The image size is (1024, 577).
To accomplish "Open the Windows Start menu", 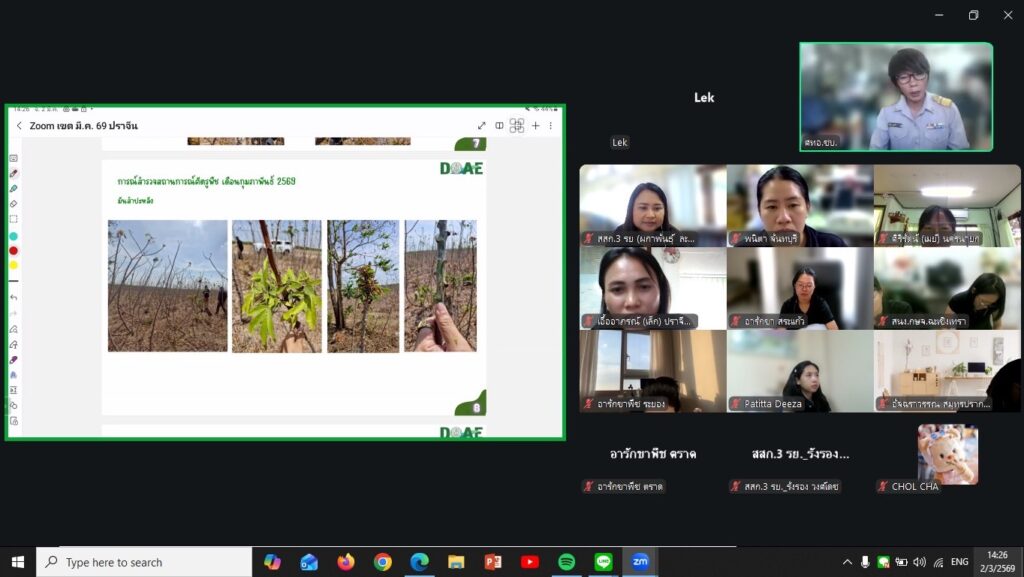I will click(x=17, y=562).
